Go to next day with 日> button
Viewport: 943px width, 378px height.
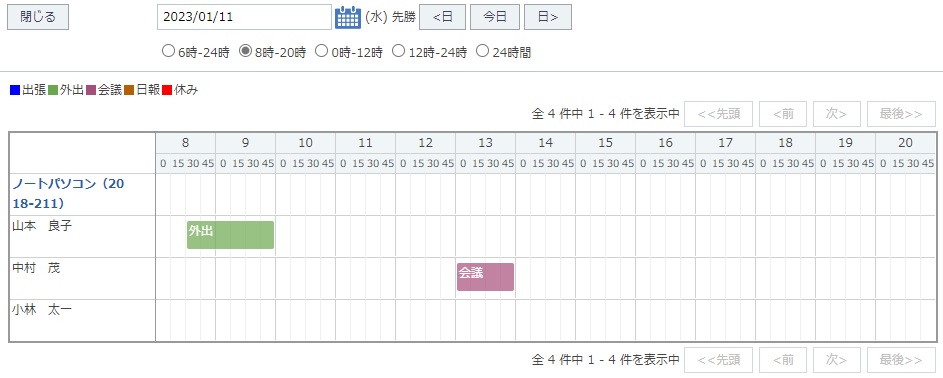pyautogui.click(x=548, y=17)
